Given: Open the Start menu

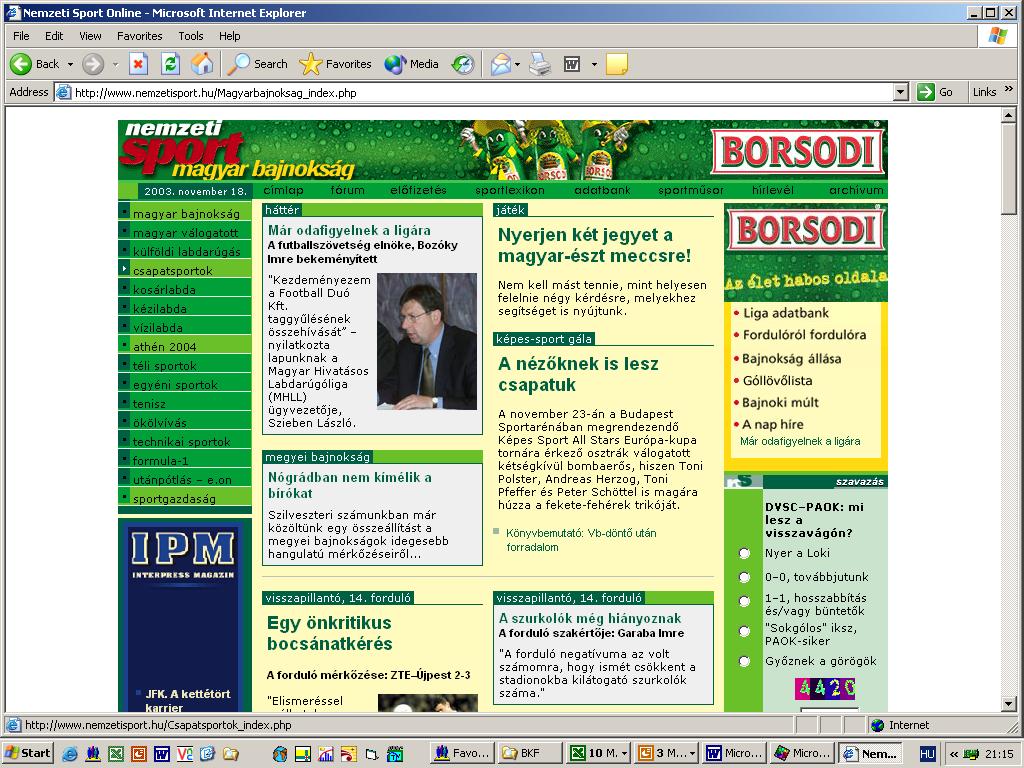Looking at the screenshot, I should pos(28,753).
